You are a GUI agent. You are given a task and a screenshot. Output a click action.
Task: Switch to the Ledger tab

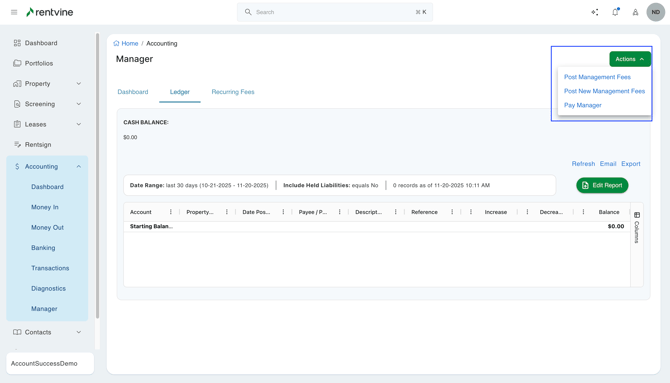(x=179, y=92)
